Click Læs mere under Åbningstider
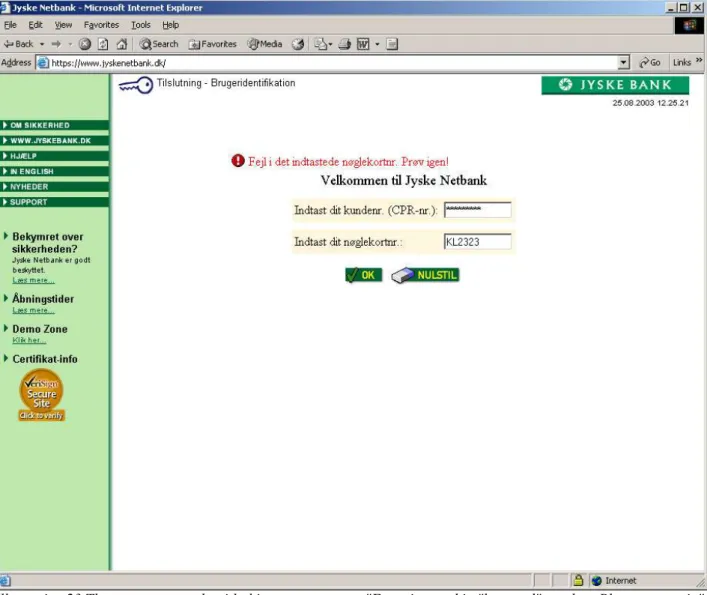 point(33,310)
